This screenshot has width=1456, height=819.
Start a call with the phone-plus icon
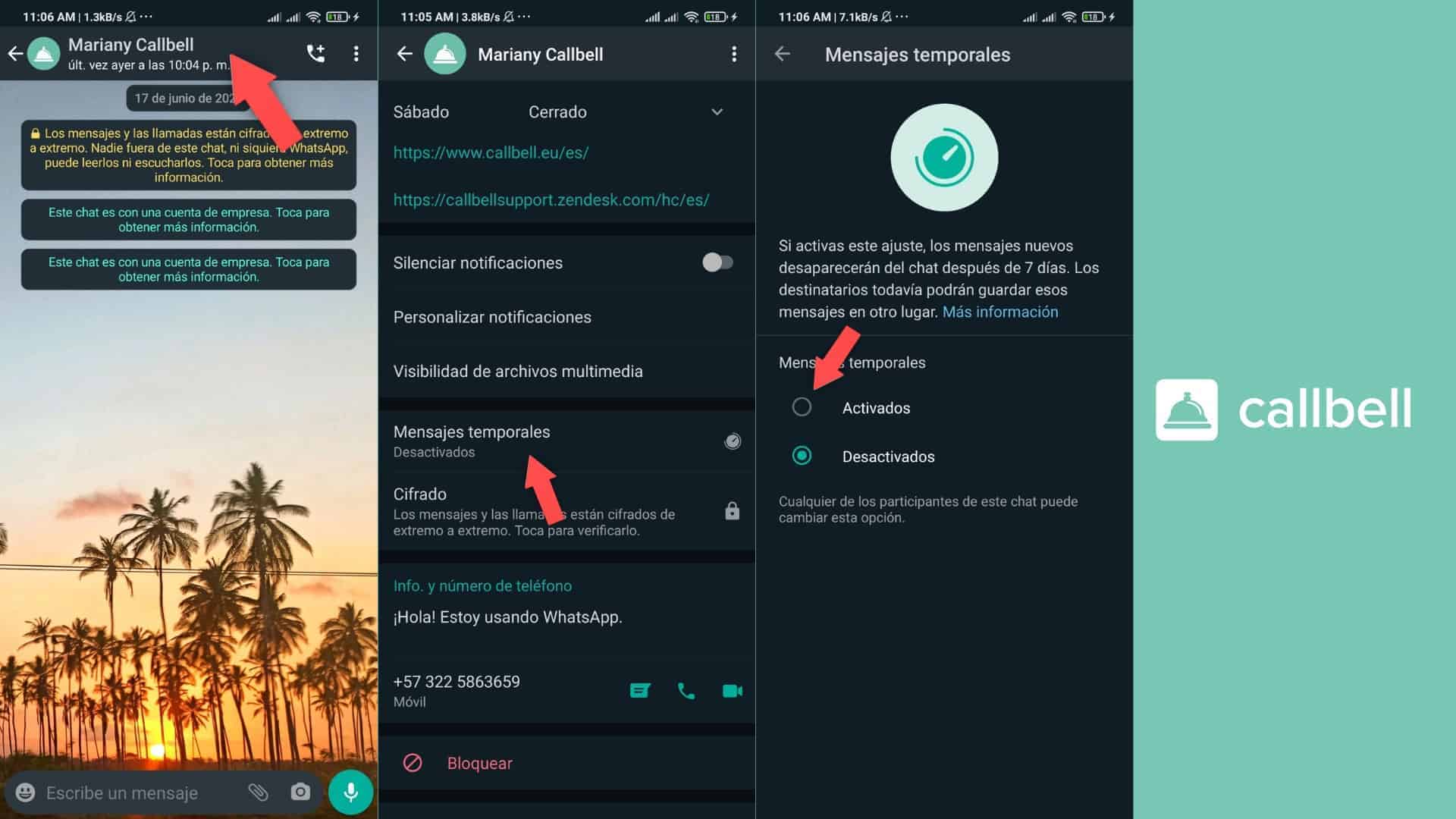(315, 53)
